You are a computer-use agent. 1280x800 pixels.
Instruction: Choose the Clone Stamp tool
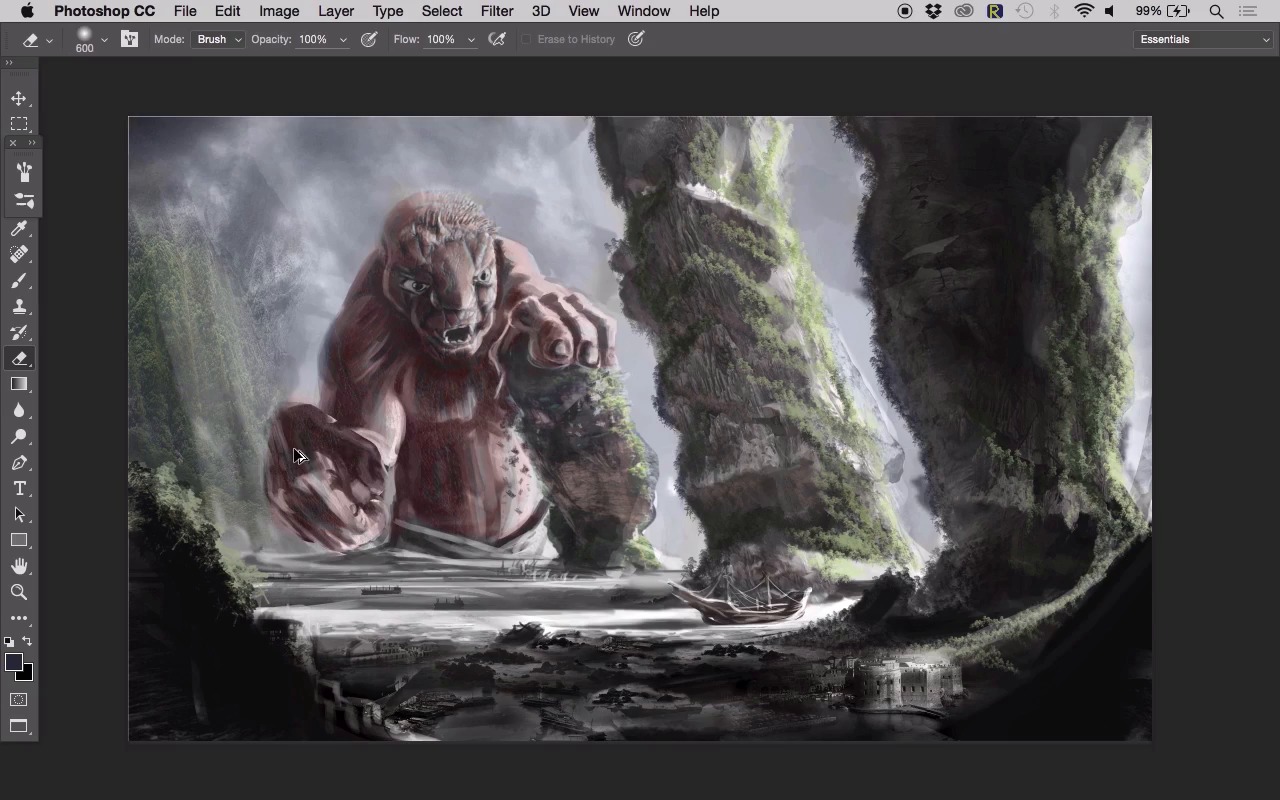tap(19, 307)
